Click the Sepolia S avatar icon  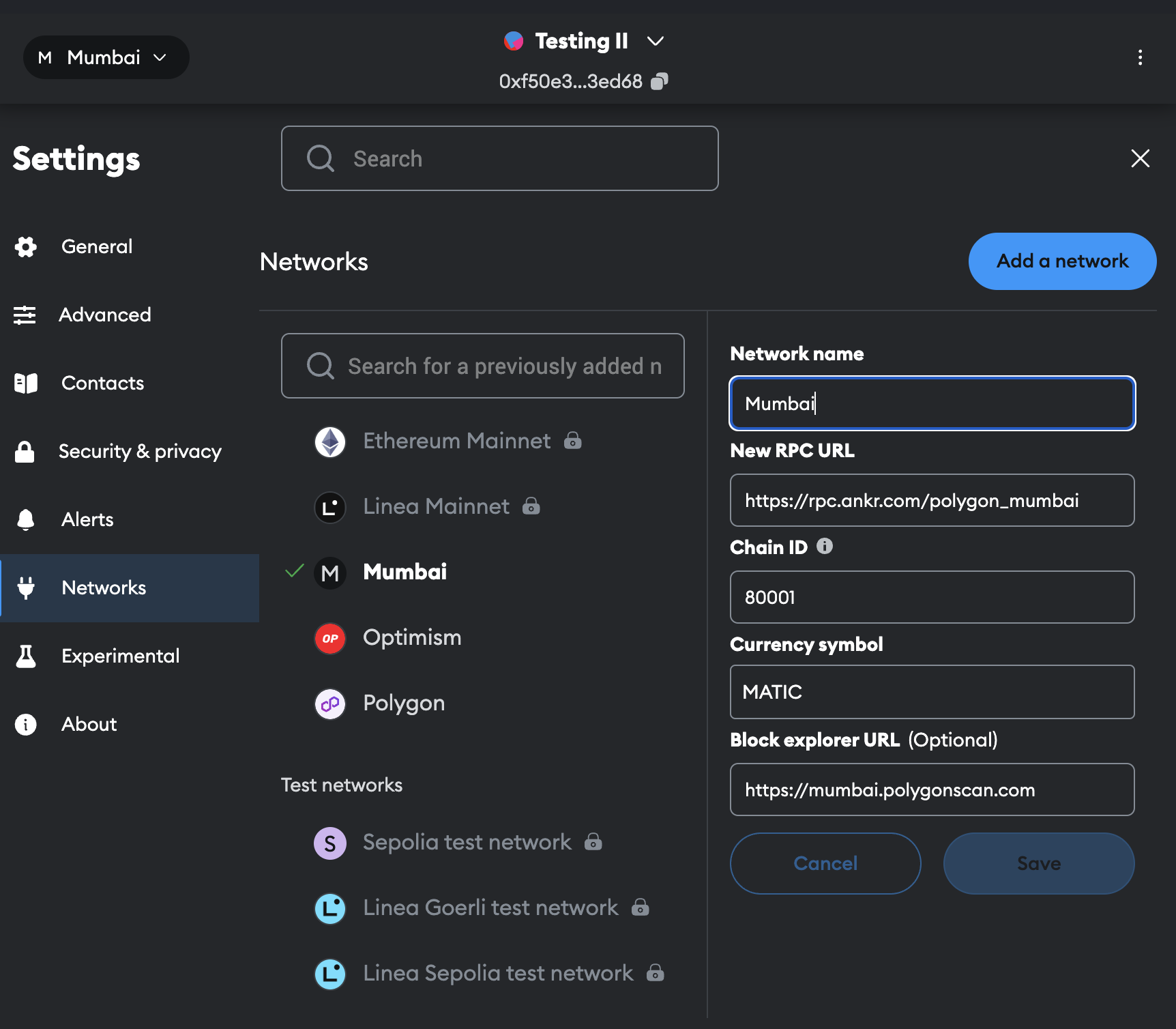pos(330,843)
